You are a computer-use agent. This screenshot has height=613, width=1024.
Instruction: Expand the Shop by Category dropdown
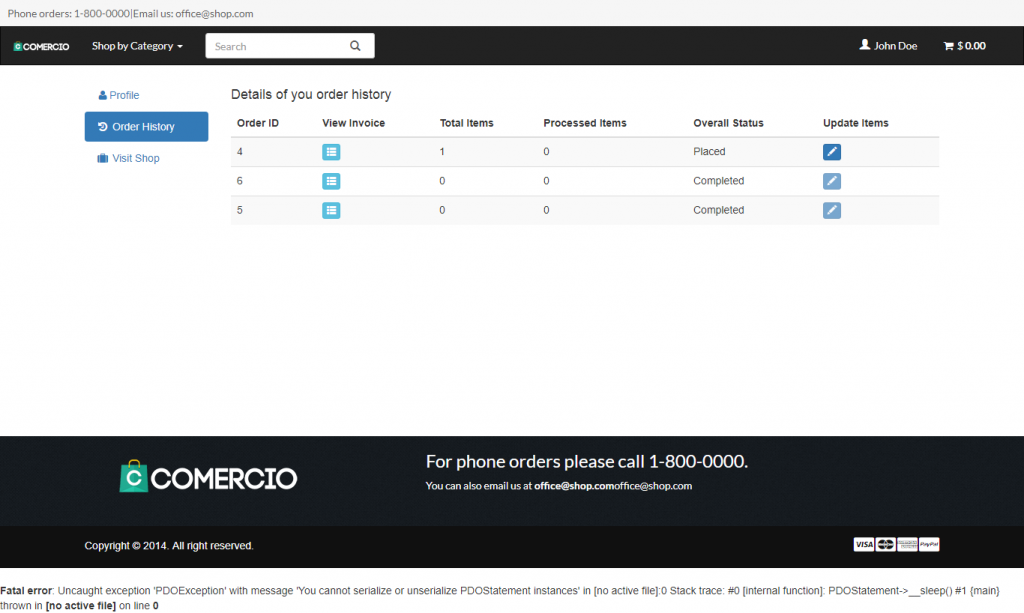coord(137,46)
